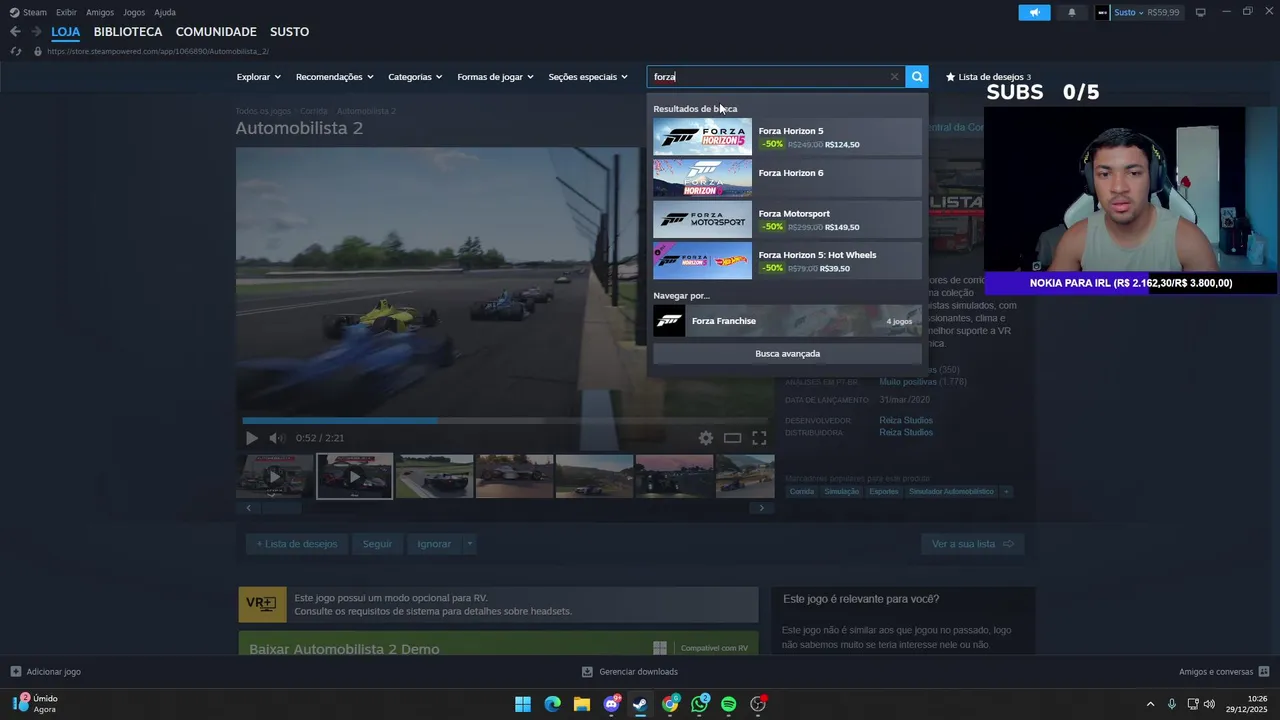Show hidden system tray icons
This screenshot has height=720, width=1280.
click(x=1150, y=704)
